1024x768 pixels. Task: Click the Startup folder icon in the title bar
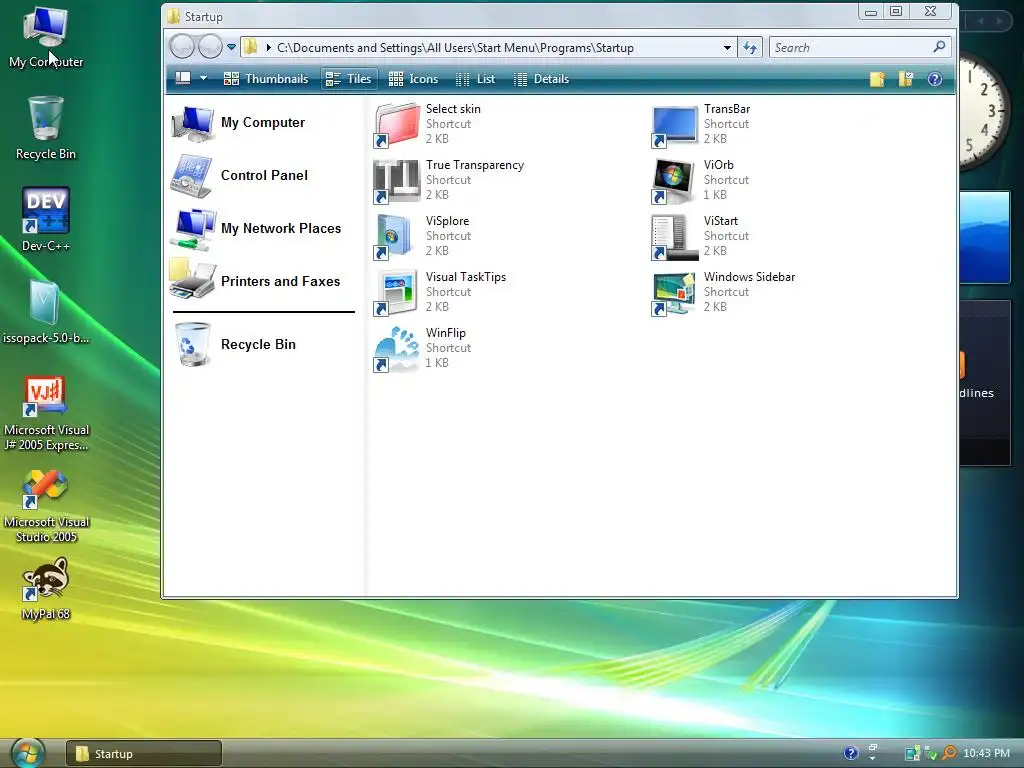[173, 16]
